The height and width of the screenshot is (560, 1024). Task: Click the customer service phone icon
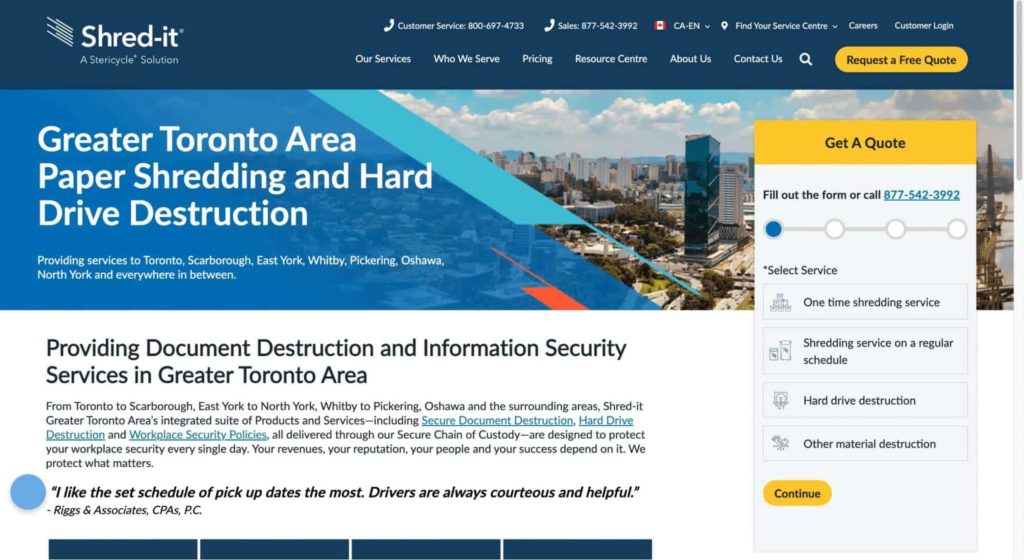click(389, 25)
